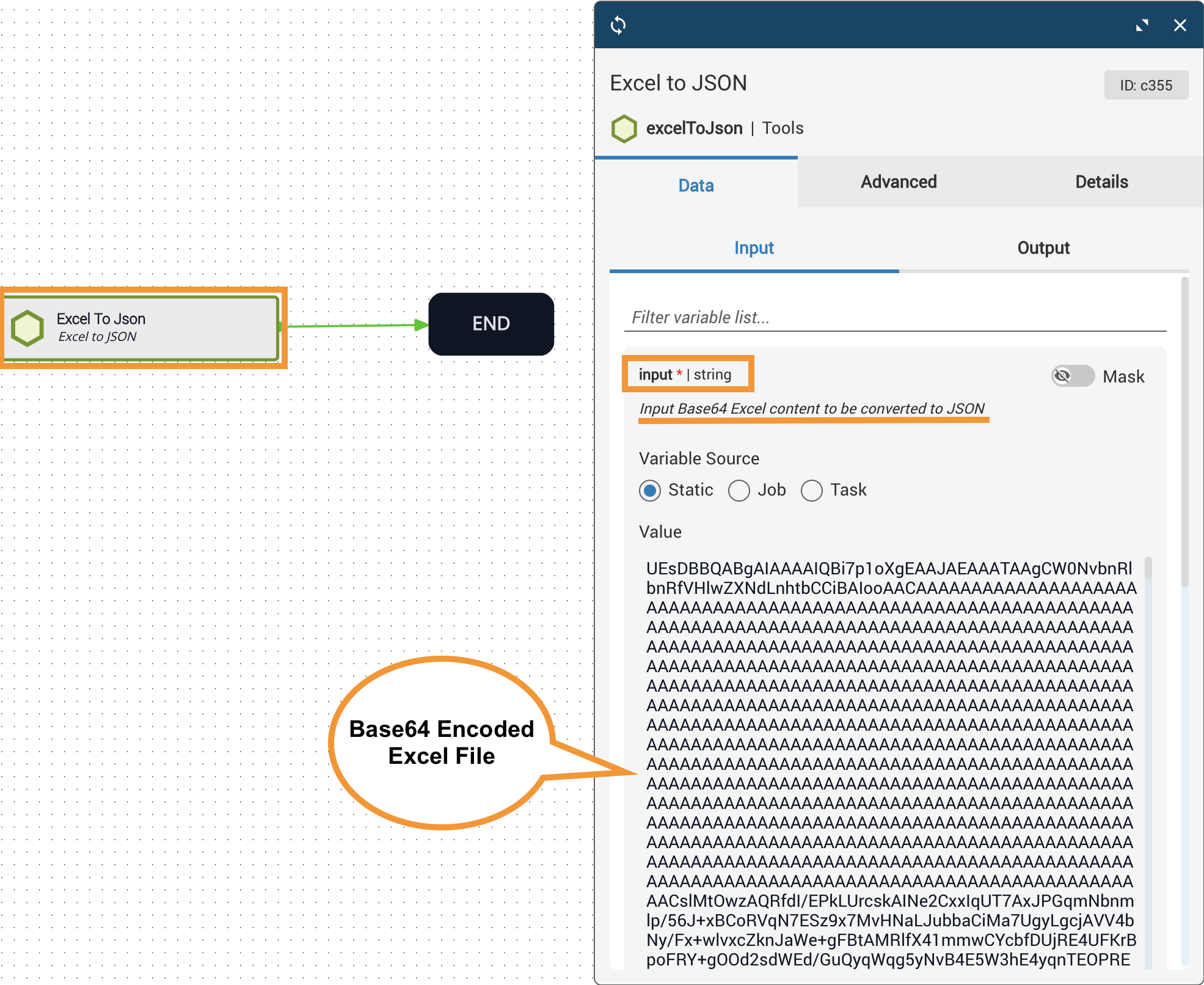Select the Job variable source
Viewport: 1204px width, 985px height.
pyautogui.click(x=739, y=490)
